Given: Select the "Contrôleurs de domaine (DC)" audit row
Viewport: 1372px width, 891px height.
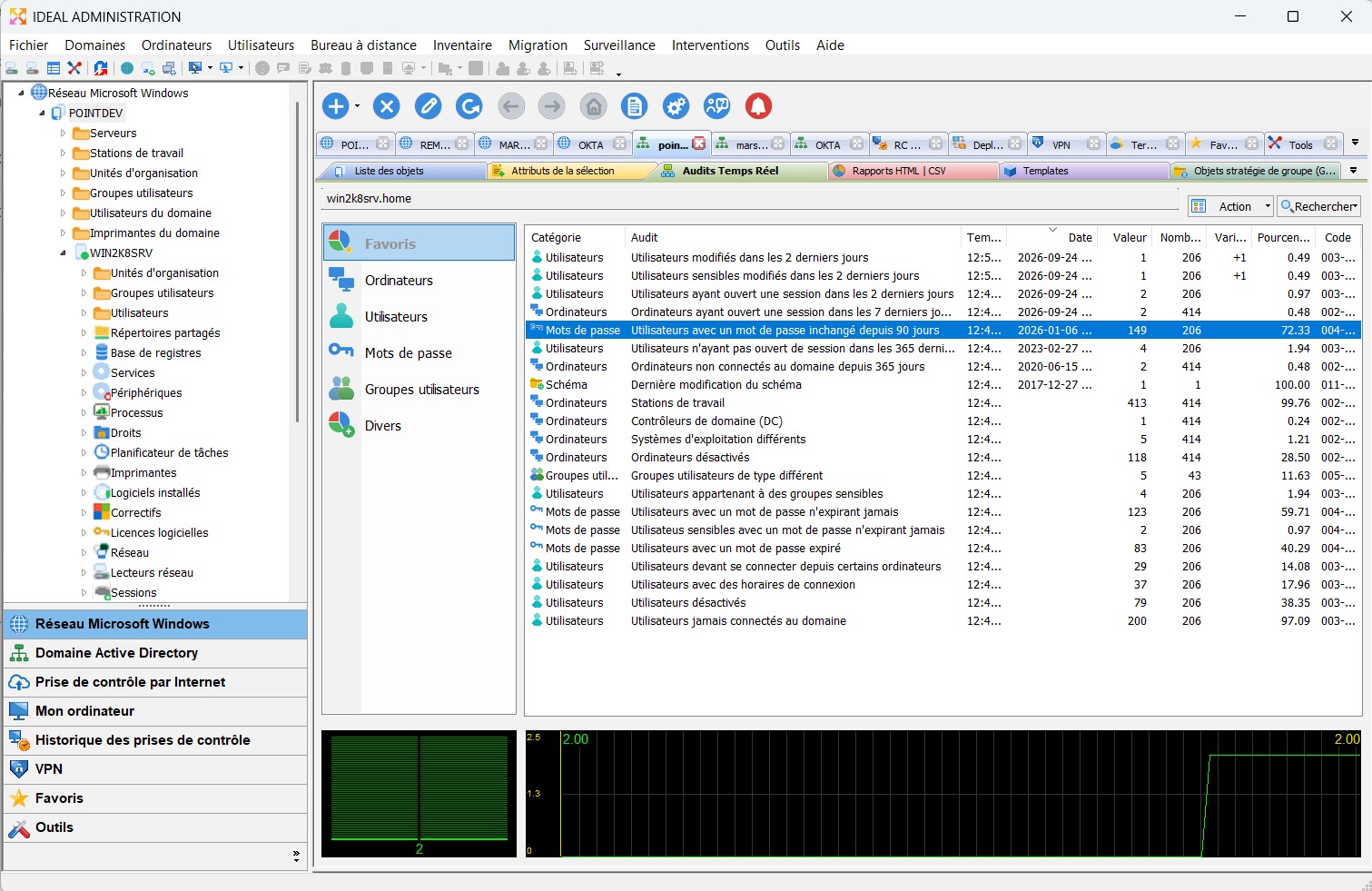Looking at the screenshot, I should (x=943, y=421).
